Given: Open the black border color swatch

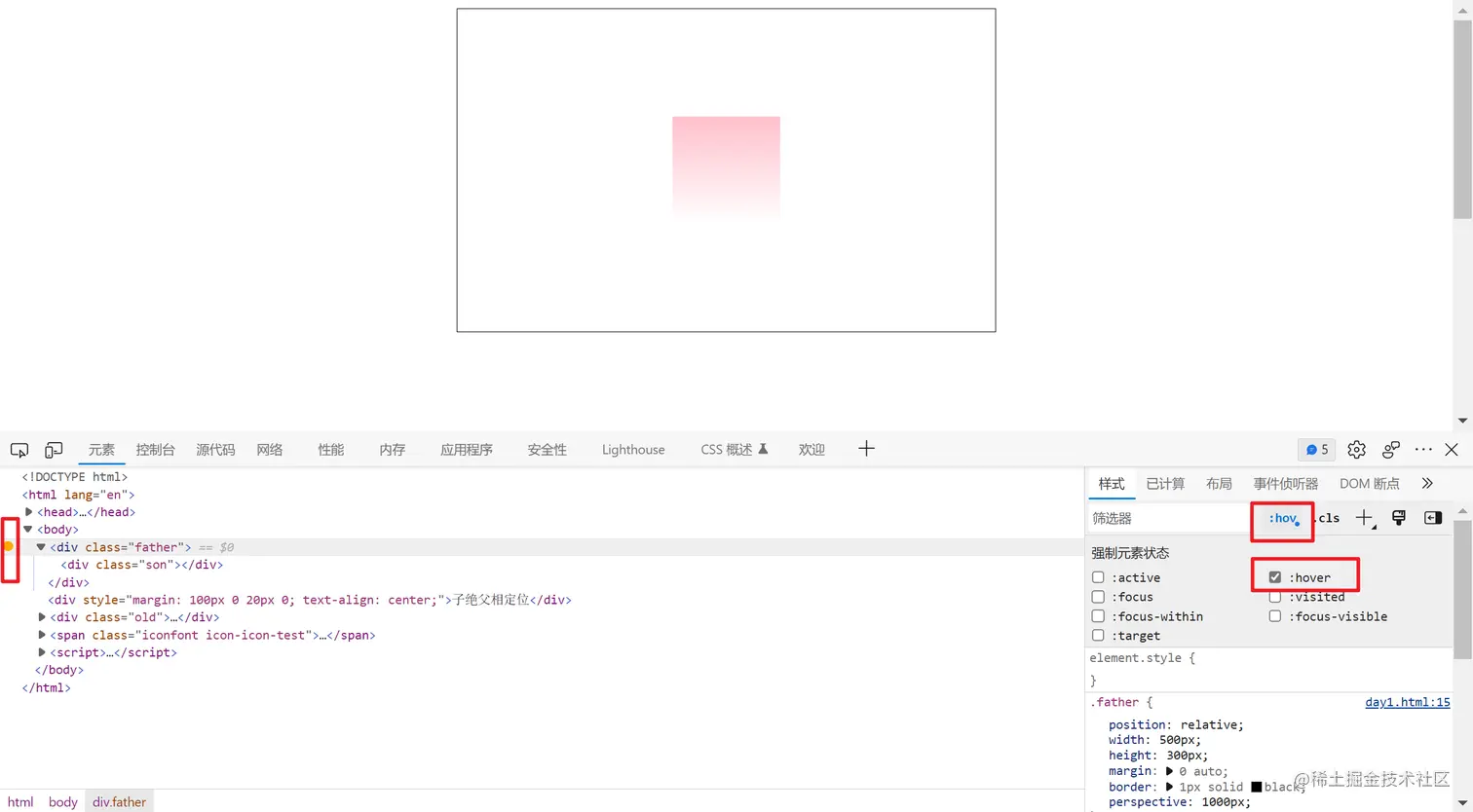Looking at the screenshot, I should [1257, 787].
